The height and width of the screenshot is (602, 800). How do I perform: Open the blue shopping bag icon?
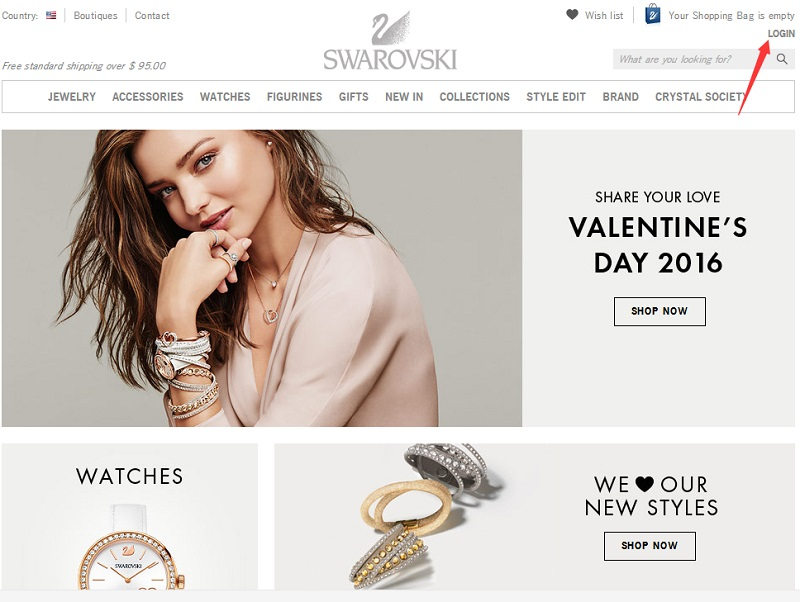click(x=653, y=14)
